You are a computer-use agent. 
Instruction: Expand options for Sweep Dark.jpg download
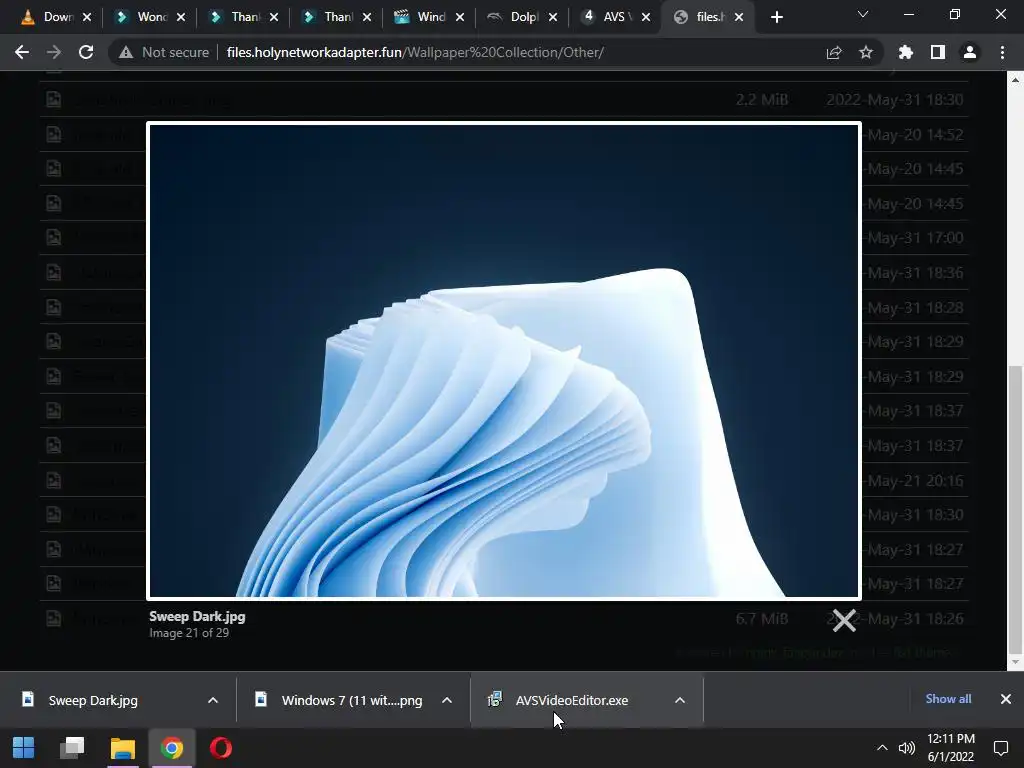213,700
